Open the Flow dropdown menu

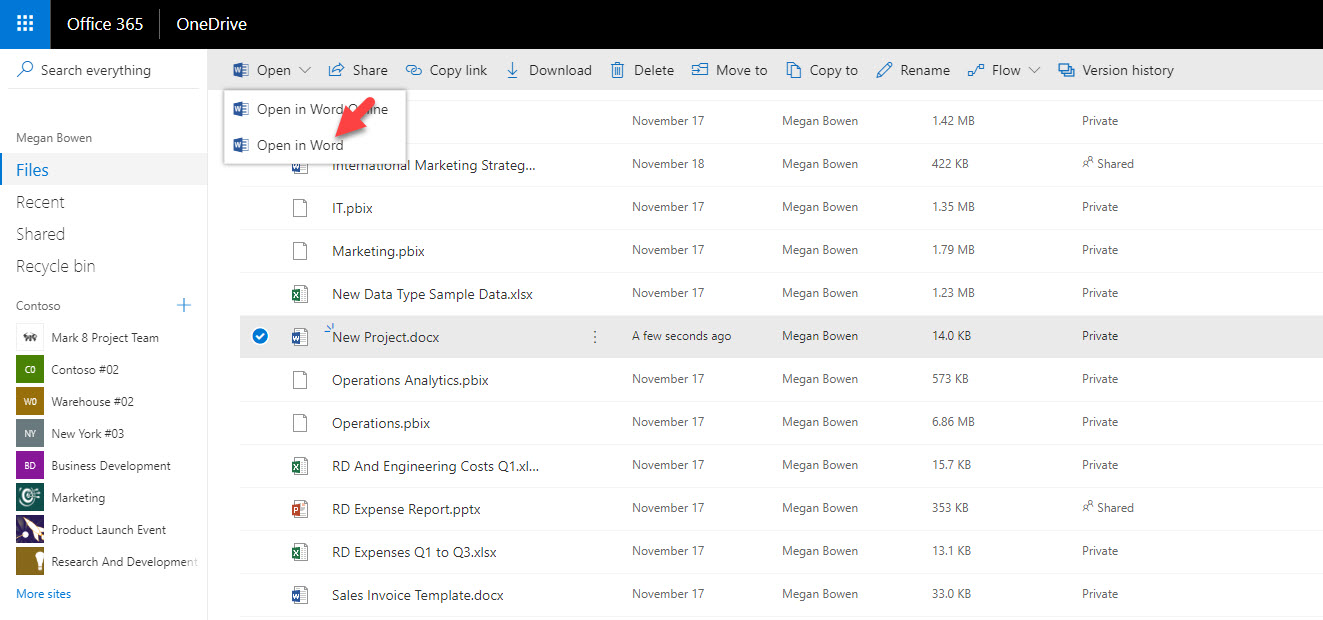1033,69
